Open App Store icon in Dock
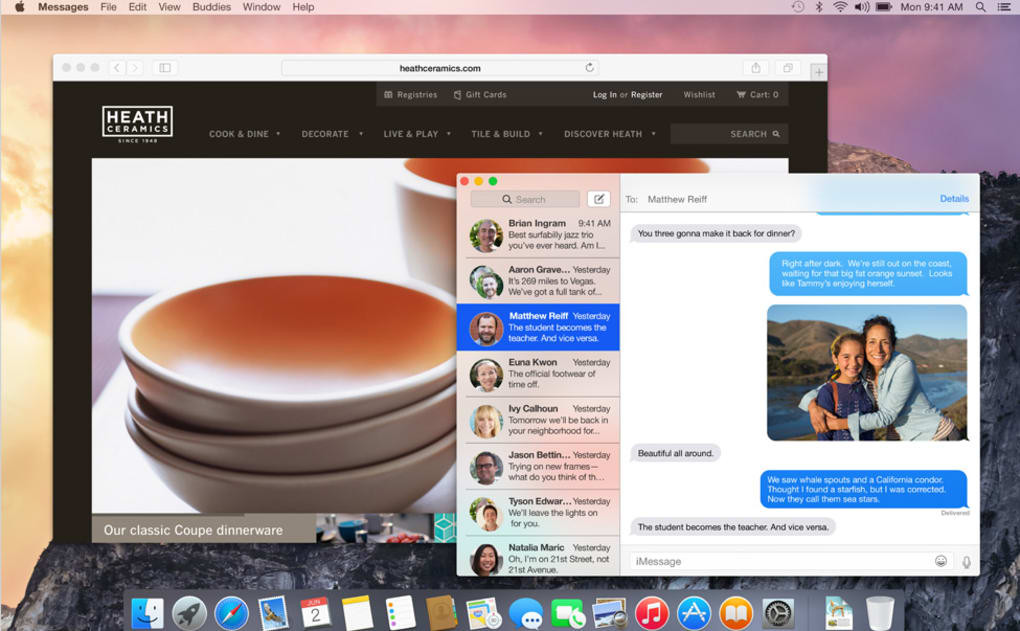The image size is (1020, 631). (694, 613)
